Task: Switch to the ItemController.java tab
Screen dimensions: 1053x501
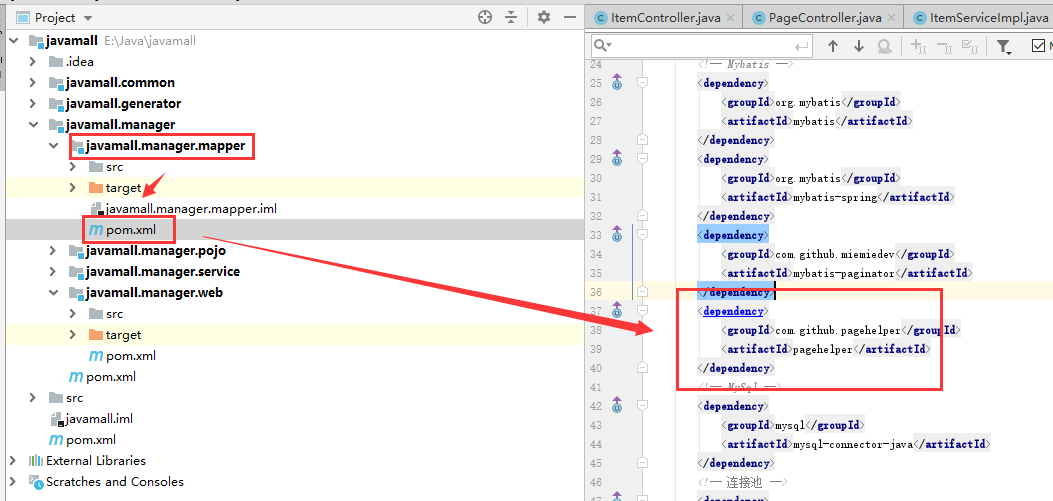Action: coord(664,17)
